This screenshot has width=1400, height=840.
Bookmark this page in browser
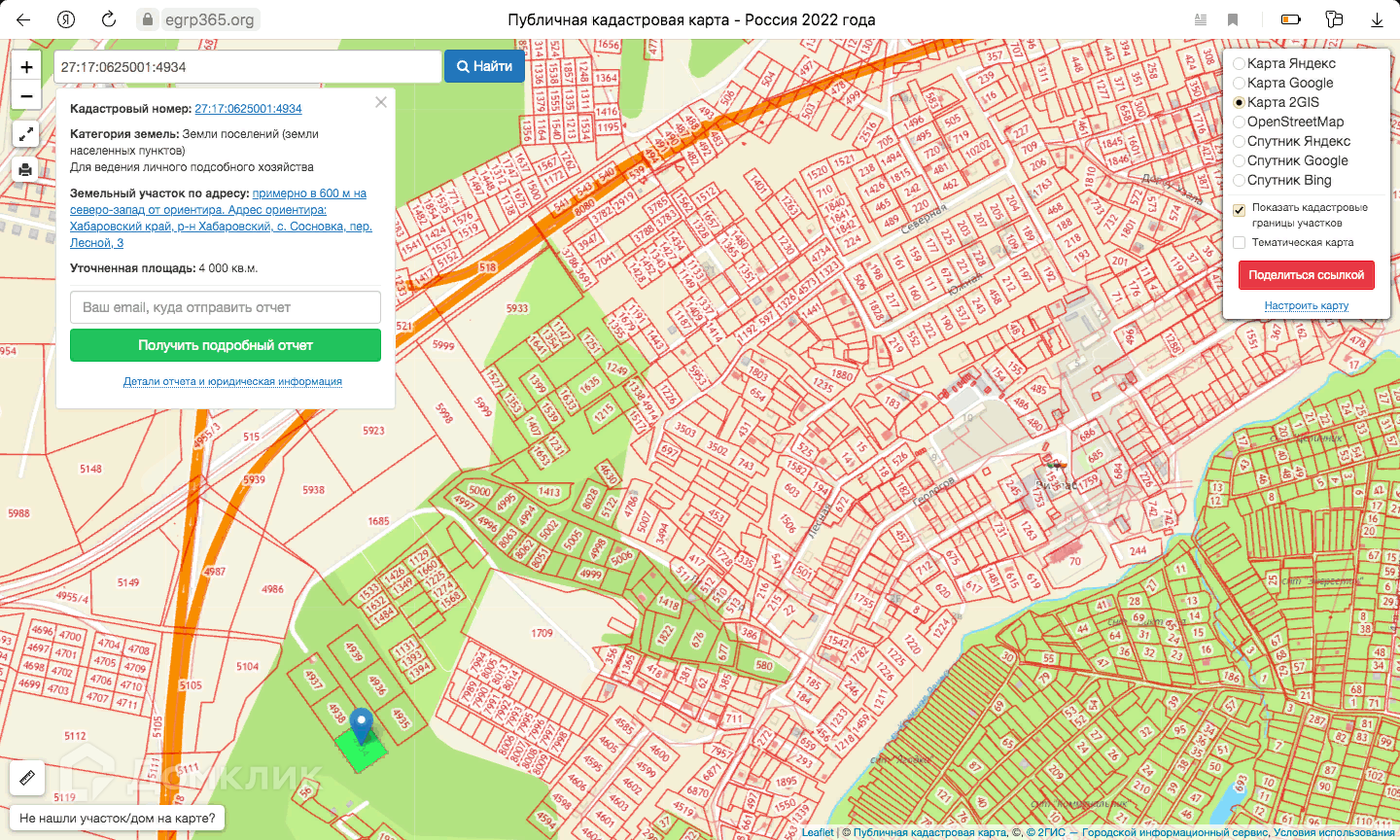pyautogui.click(x=1233, y=19)
